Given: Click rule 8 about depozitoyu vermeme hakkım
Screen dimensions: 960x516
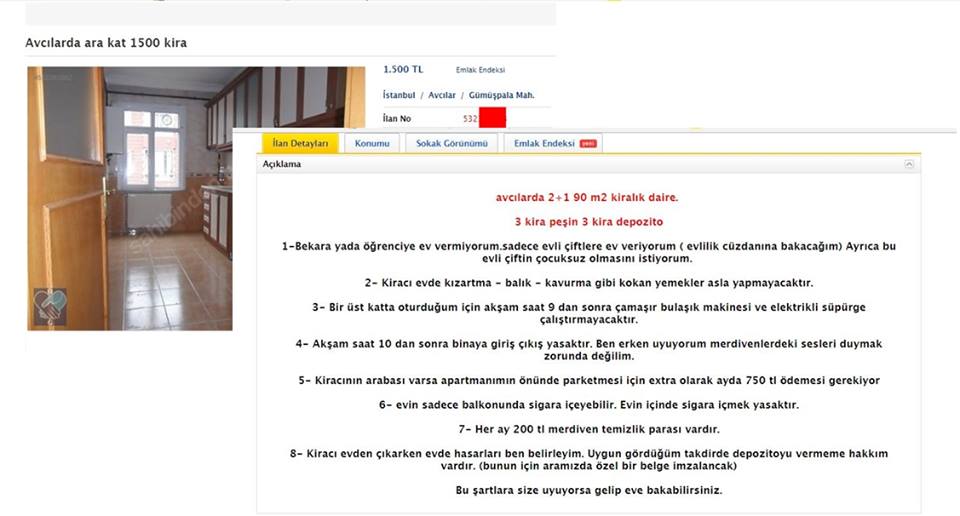Looking at the screenshot, I should pyautogui.click(x=588, y=460).
